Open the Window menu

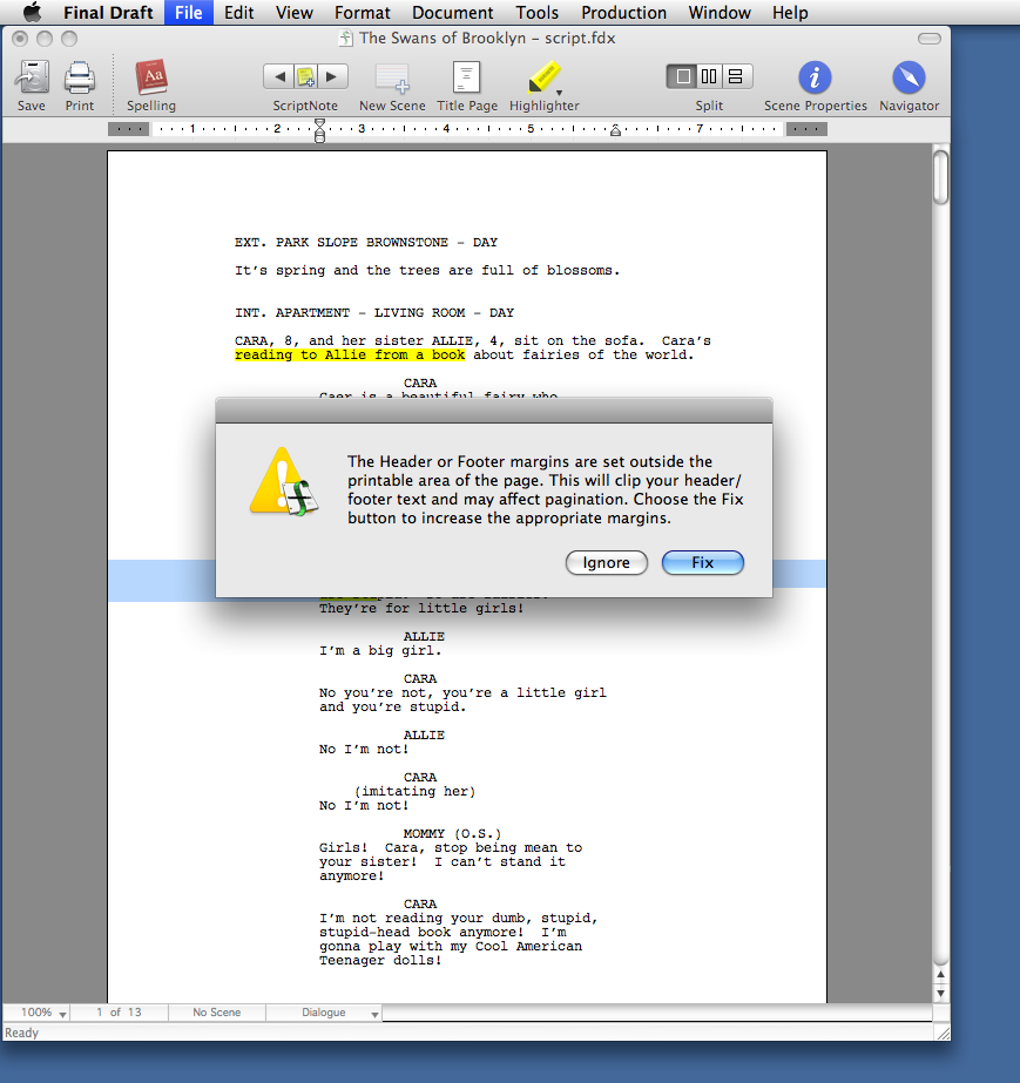point(720,12)
